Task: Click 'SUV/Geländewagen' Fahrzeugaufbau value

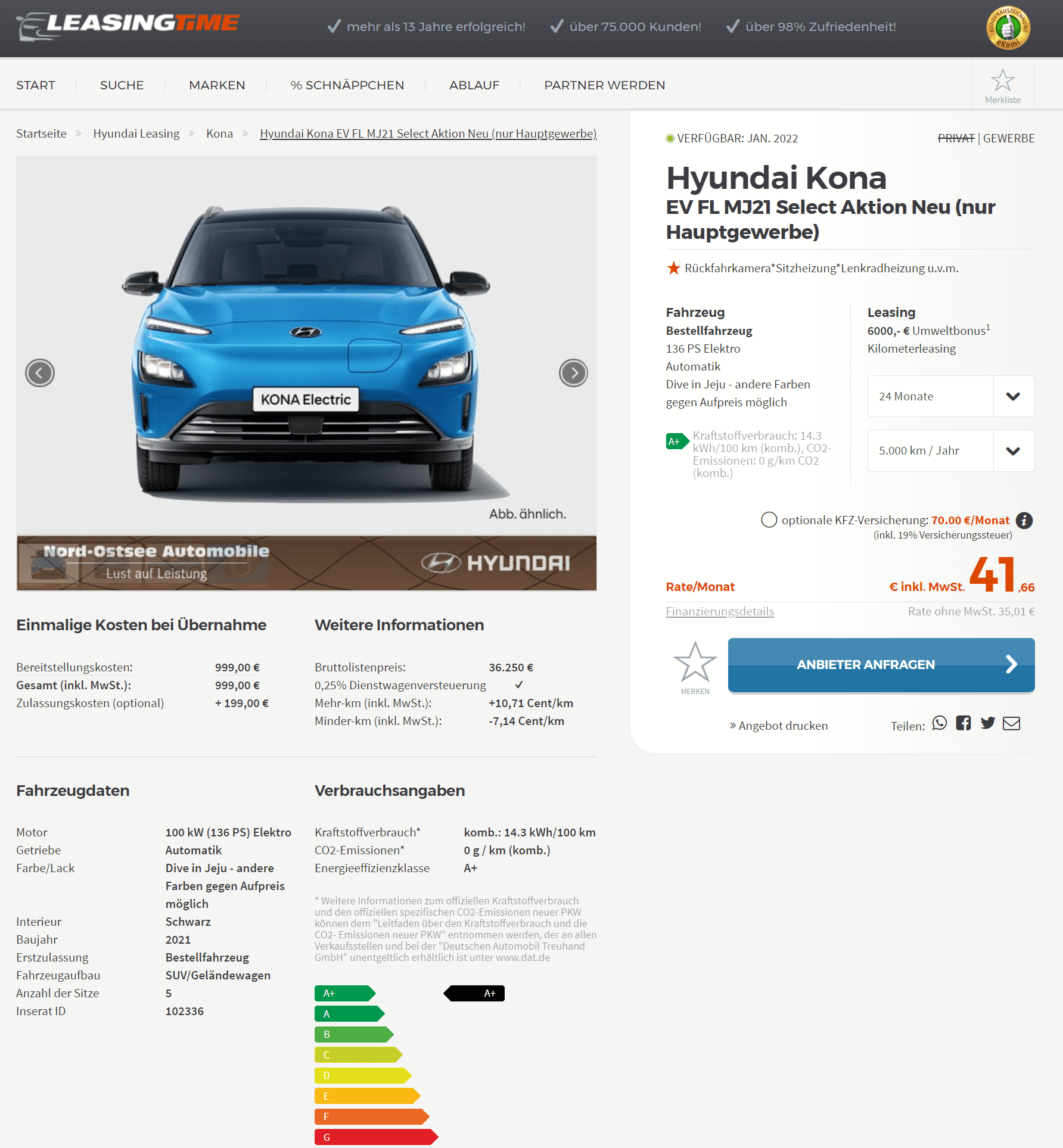Action: (x=218, y=975)
